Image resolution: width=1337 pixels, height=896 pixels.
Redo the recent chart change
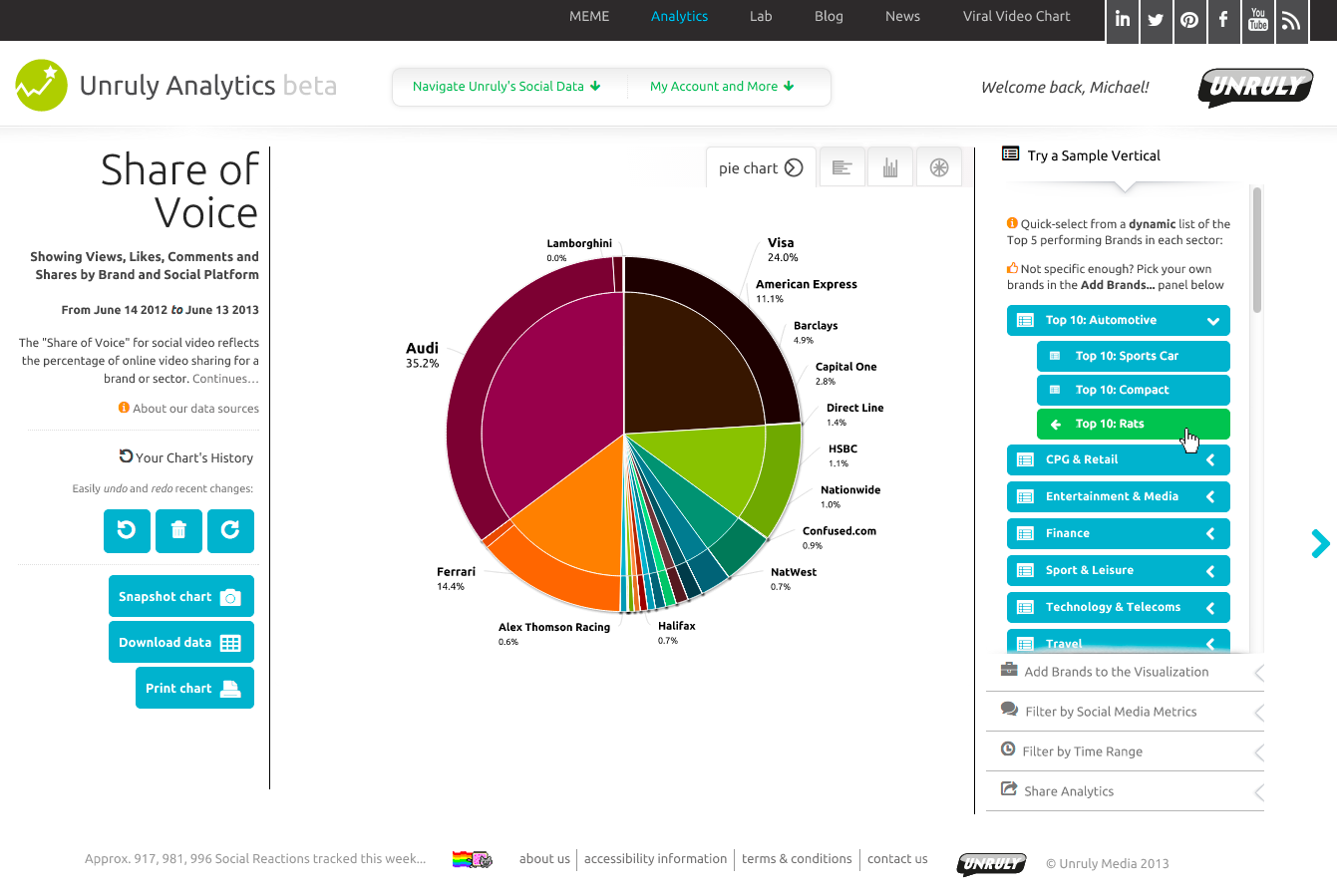[230, 530]
